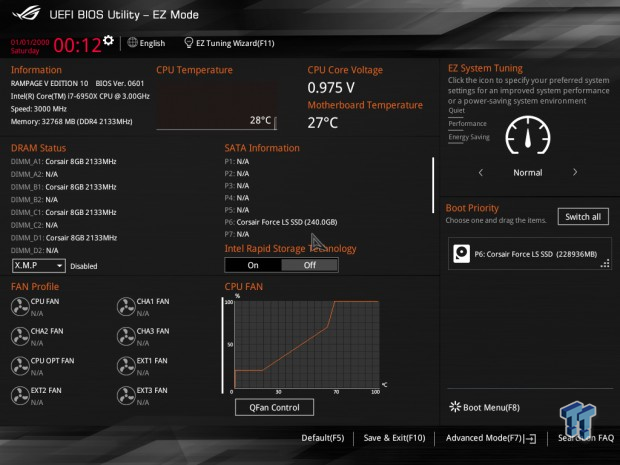Turn Intel Rapid Storage Technology On
This screenshot has height=465, width=620.
click(253, 265)
